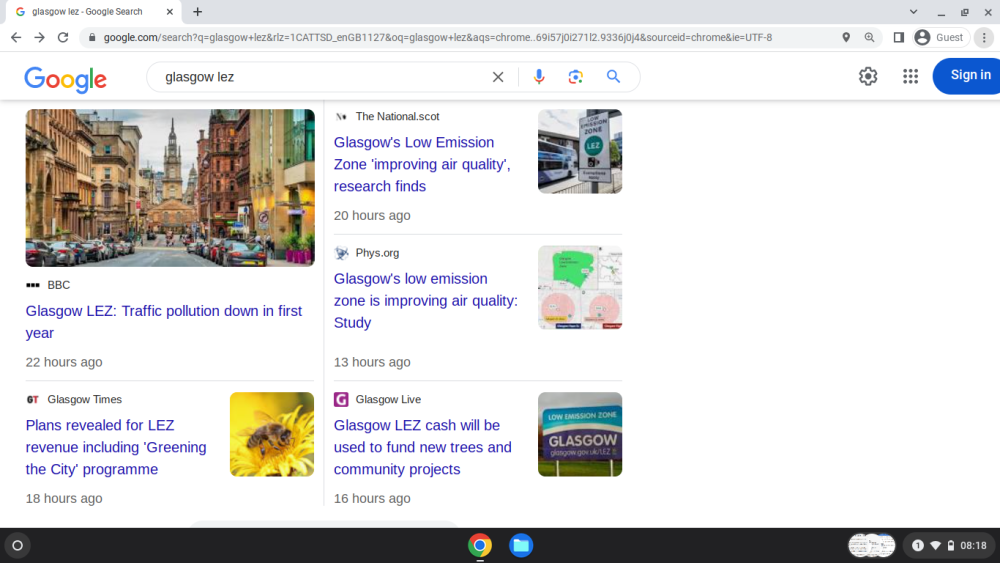The image size is (1000, 563).
Task: Open Chrome from the shelf
Action: (480, 546)
